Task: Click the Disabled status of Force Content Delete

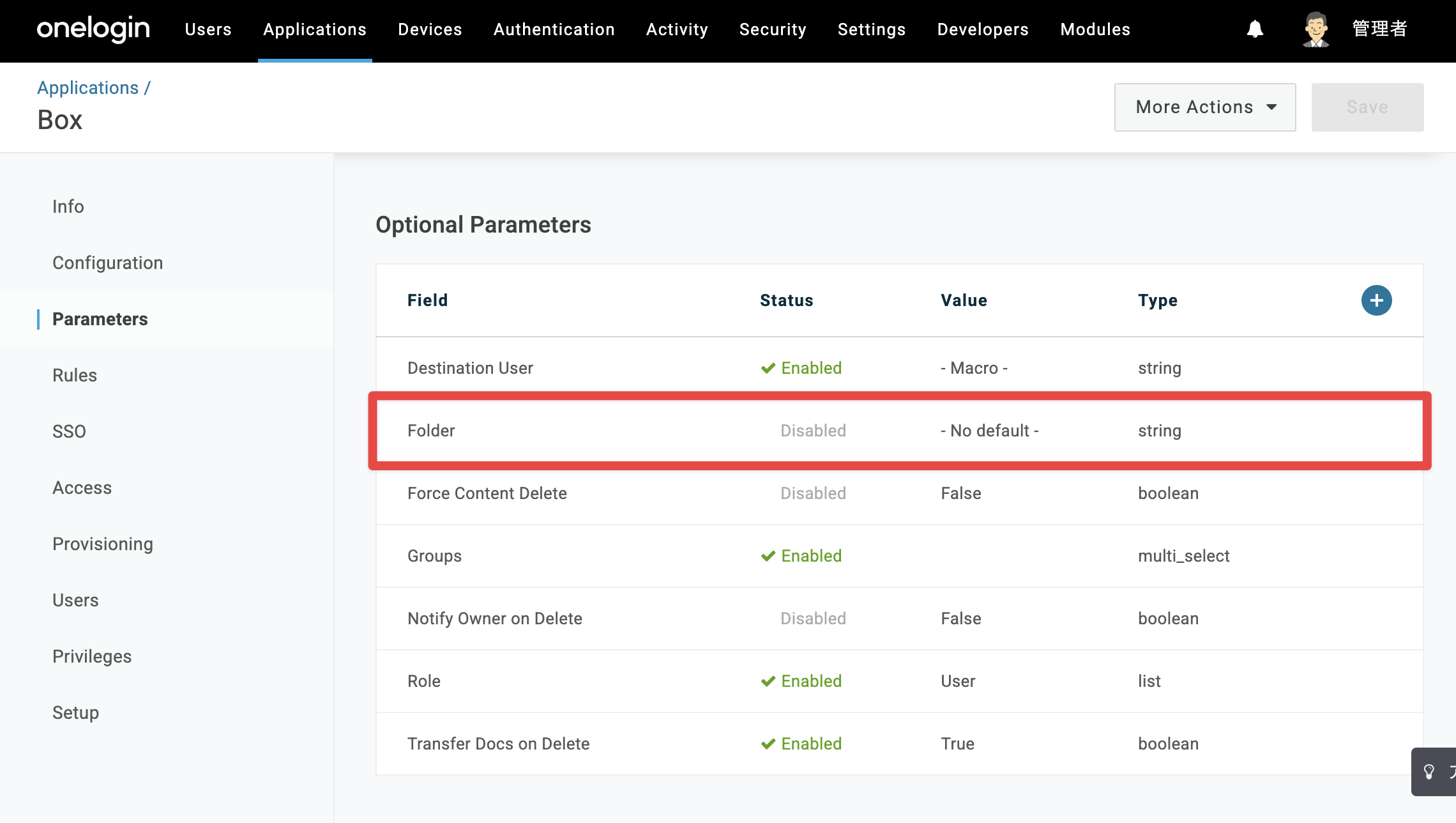Action: [x=813, y=493]
